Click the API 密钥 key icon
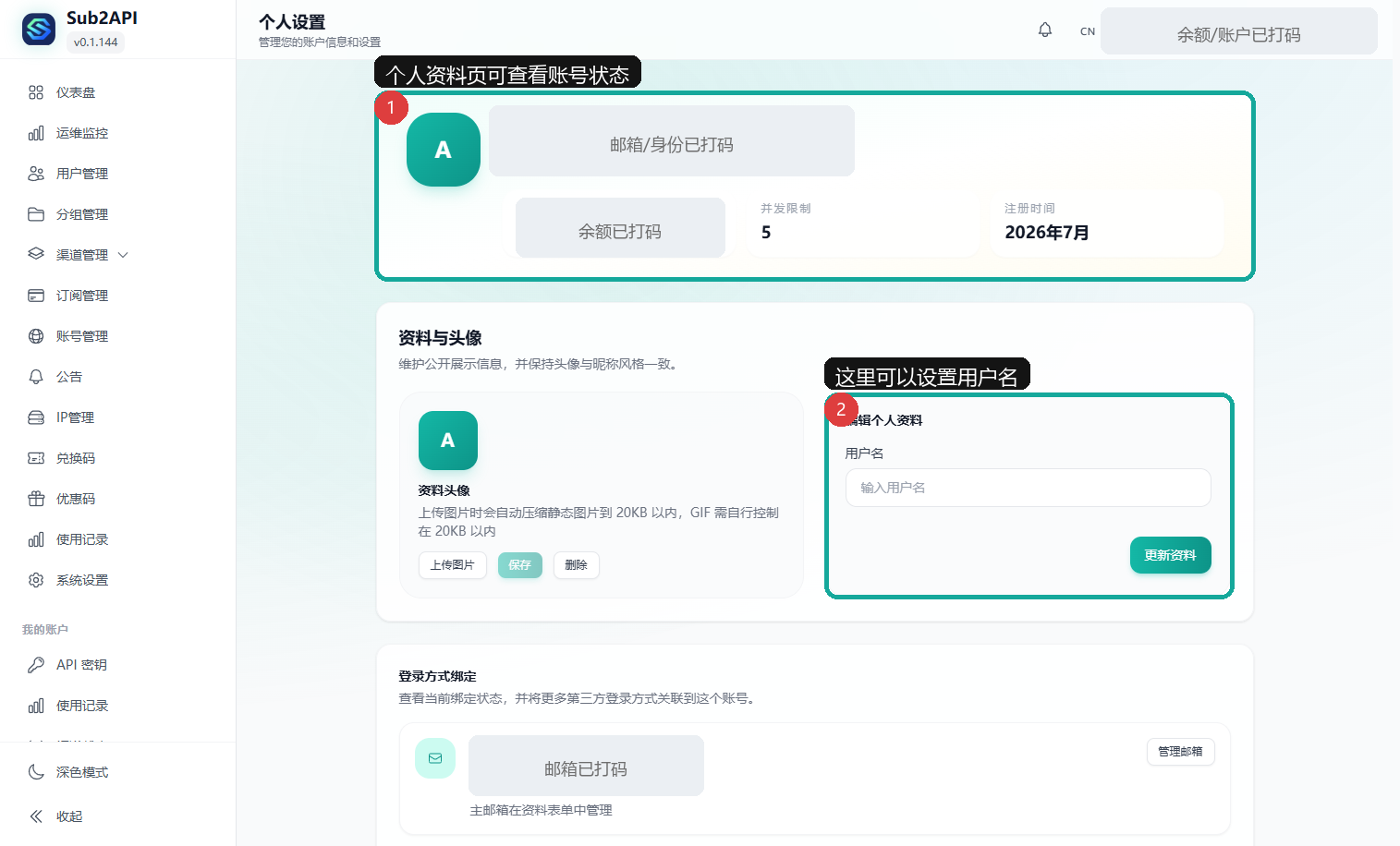 [36, 665]
